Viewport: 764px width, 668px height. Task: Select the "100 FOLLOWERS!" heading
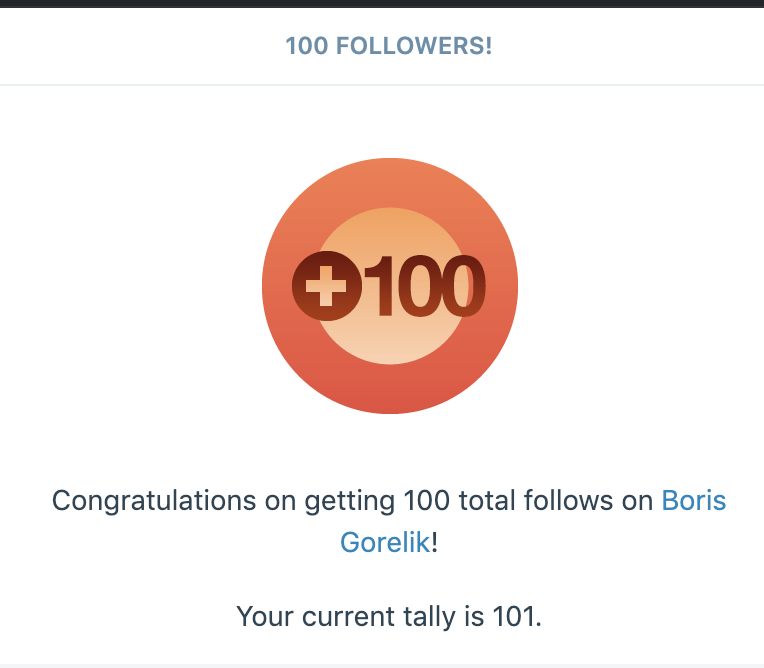[x=389, y=46]
